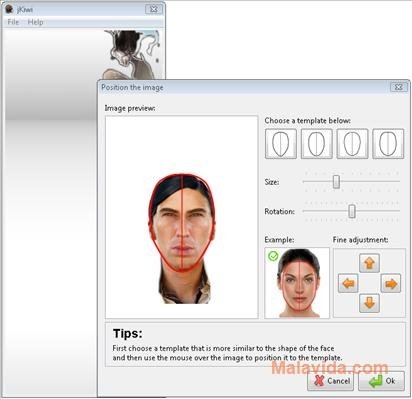Click the Rotation slider handle
The width and height of the screenshot is (412, 399).
(x=352, y=211)
